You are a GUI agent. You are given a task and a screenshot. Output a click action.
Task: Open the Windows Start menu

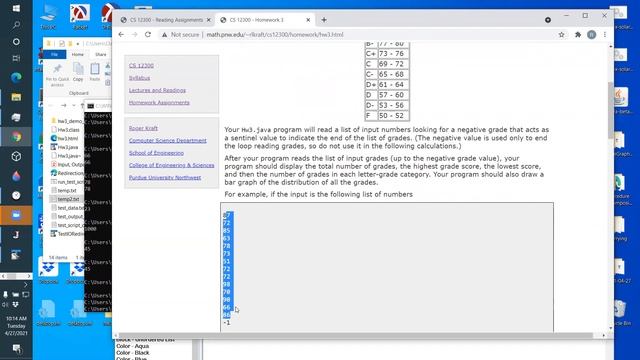tap(16, 8)
